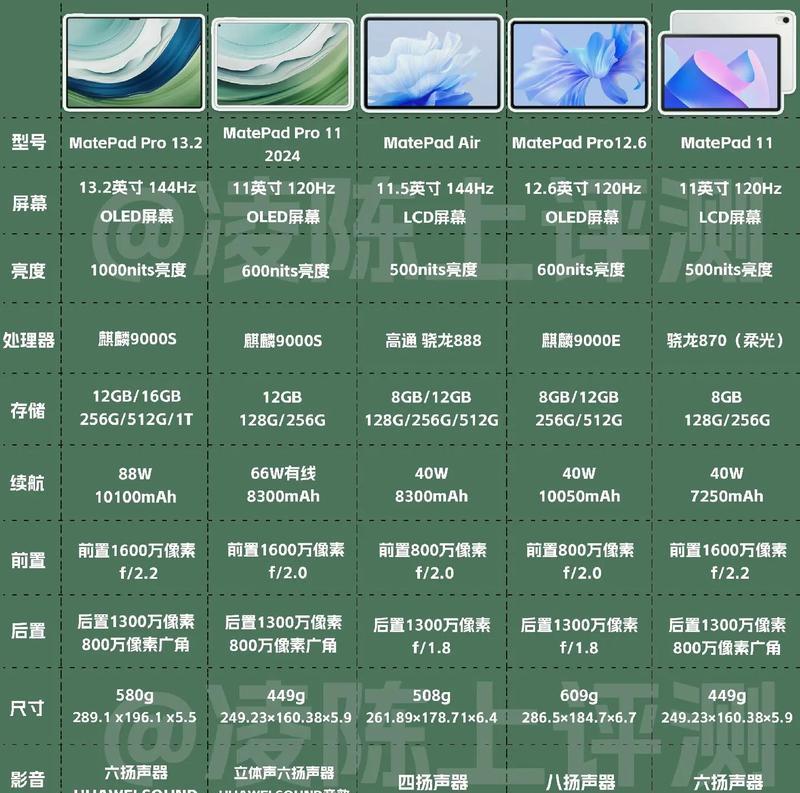Click '前置1600万像素' under MatePad 11
The image size is (800, 793).
point(728,550)
